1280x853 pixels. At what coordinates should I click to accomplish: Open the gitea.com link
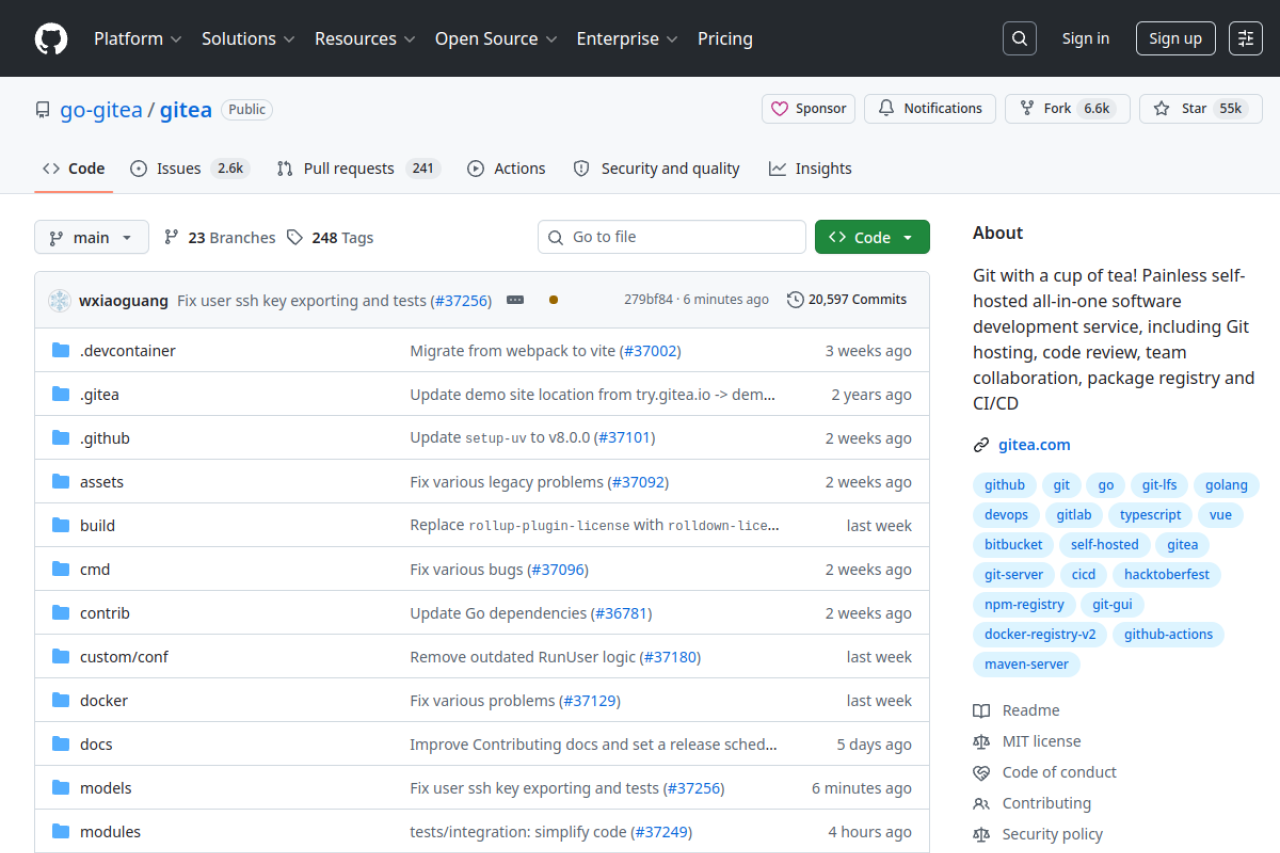click(x=1034, y=444)
